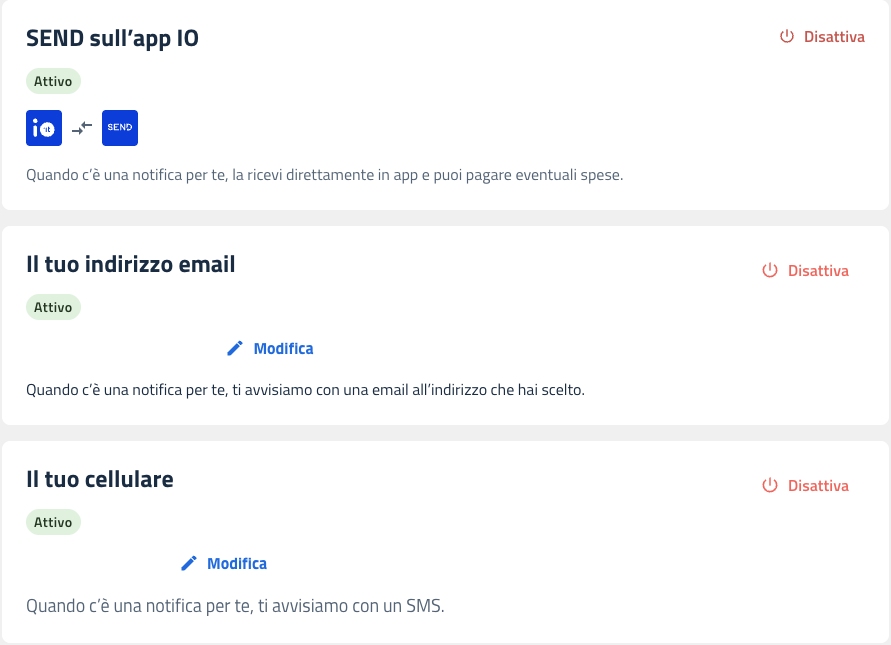Viewport: 891px width, 645px height.
Task: Deactivate SMS notifications with Disattiva
Action: coord(818,486)
